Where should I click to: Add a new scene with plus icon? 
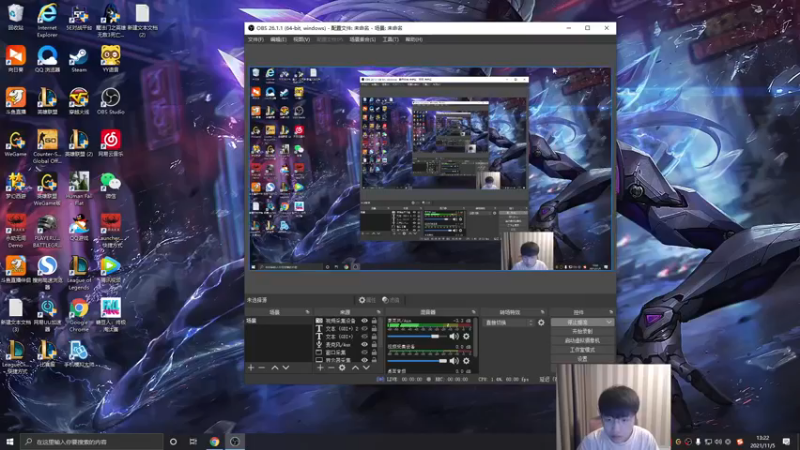[251, 367]
